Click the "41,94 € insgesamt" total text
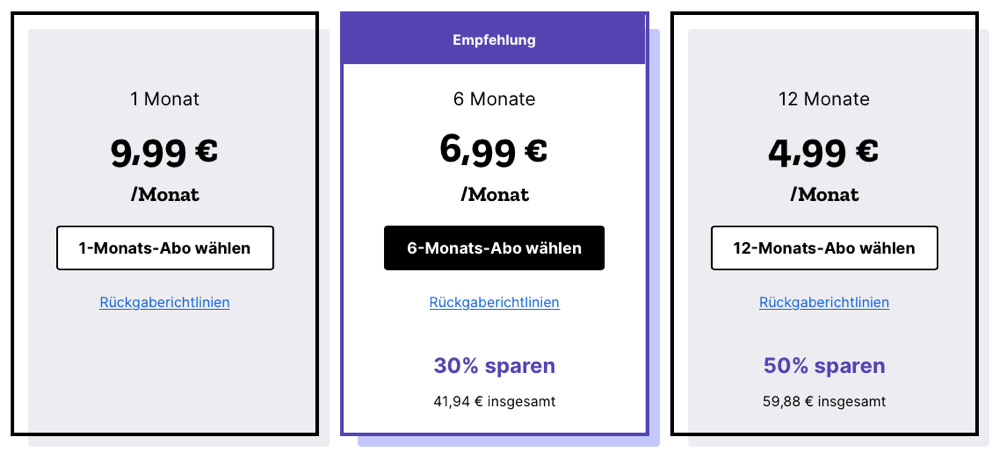 [494, 401]
